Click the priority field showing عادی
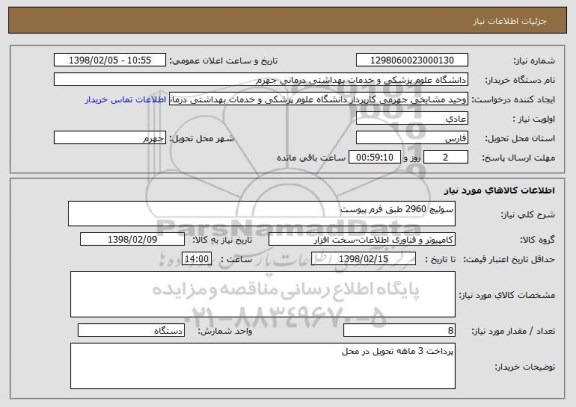Image resolution: width=576 pixels, height=407 pixels. [x=412, y=119]
